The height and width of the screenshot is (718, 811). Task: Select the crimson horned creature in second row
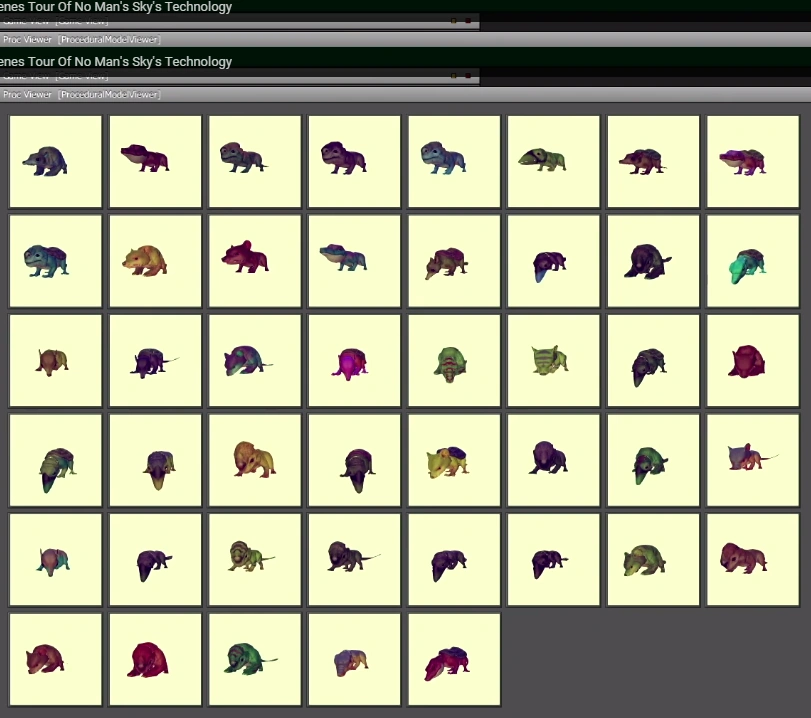point(255,261)
